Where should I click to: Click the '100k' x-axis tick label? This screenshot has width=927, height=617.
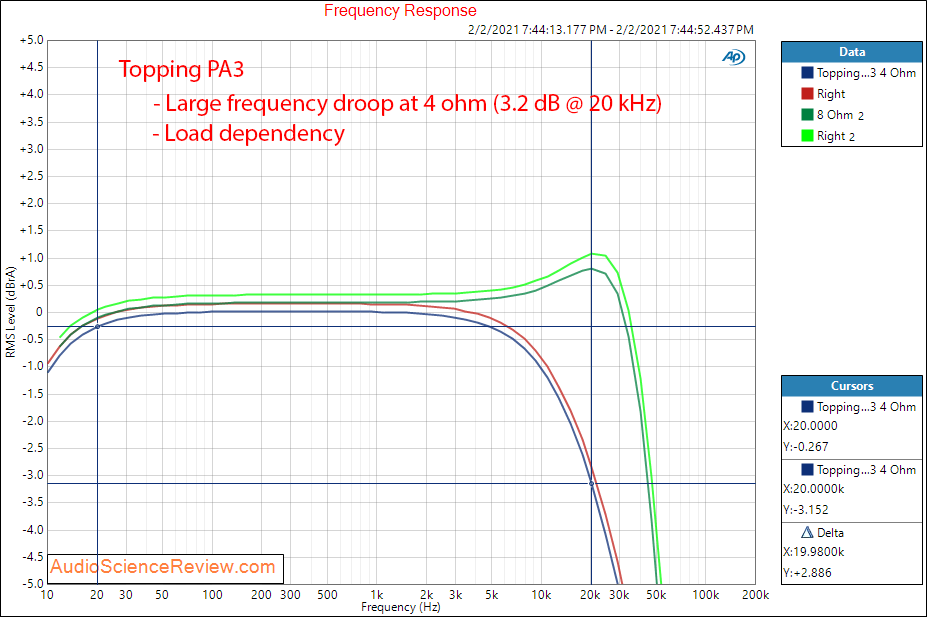point(706,595)
